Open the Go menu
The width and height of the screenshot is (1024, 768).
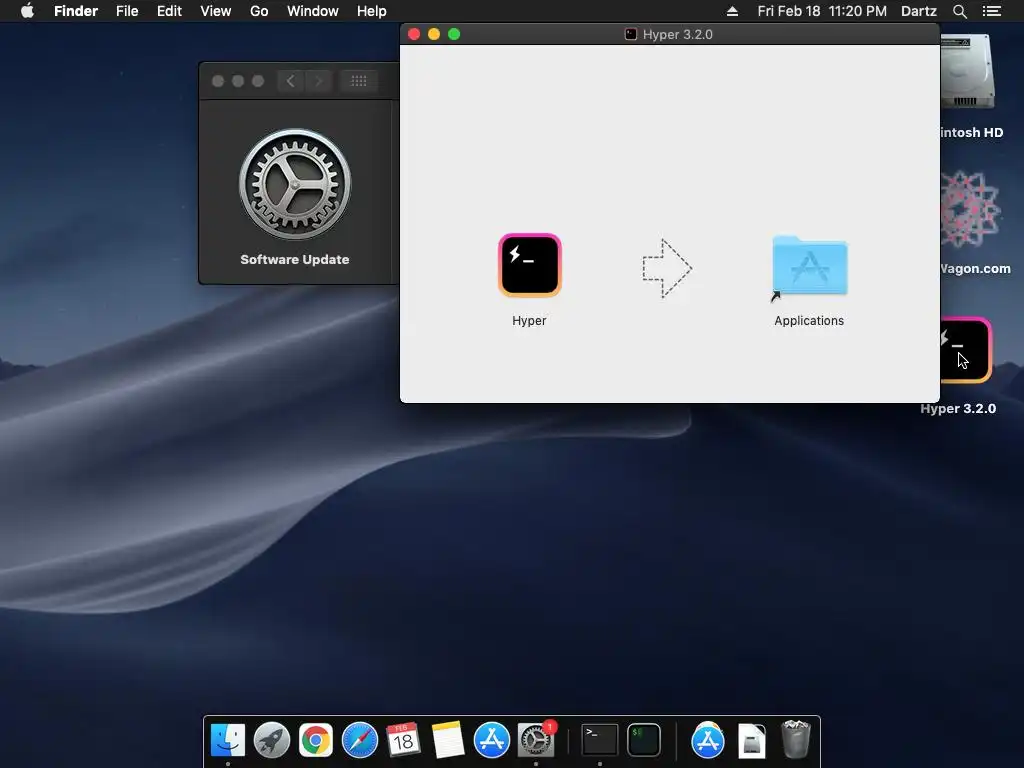259,11
